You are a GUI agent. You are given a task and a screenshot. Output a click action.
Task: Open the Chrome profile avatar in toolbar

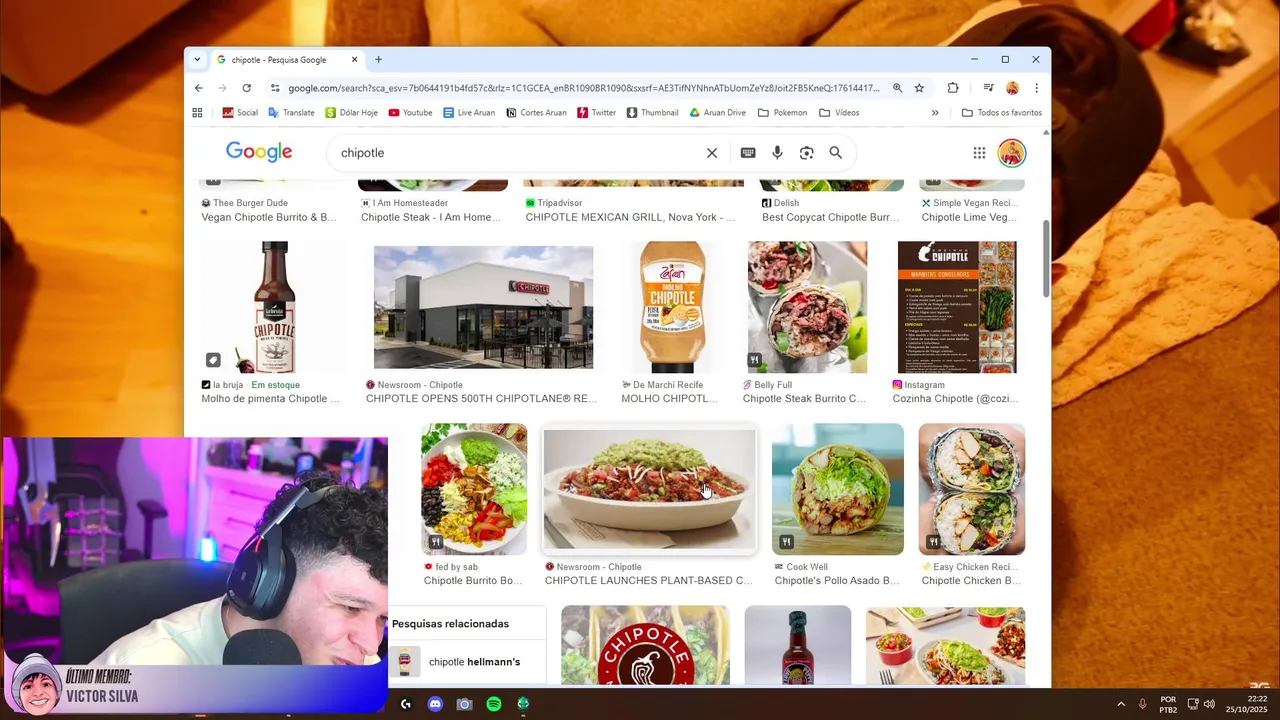coord(1012,88)
